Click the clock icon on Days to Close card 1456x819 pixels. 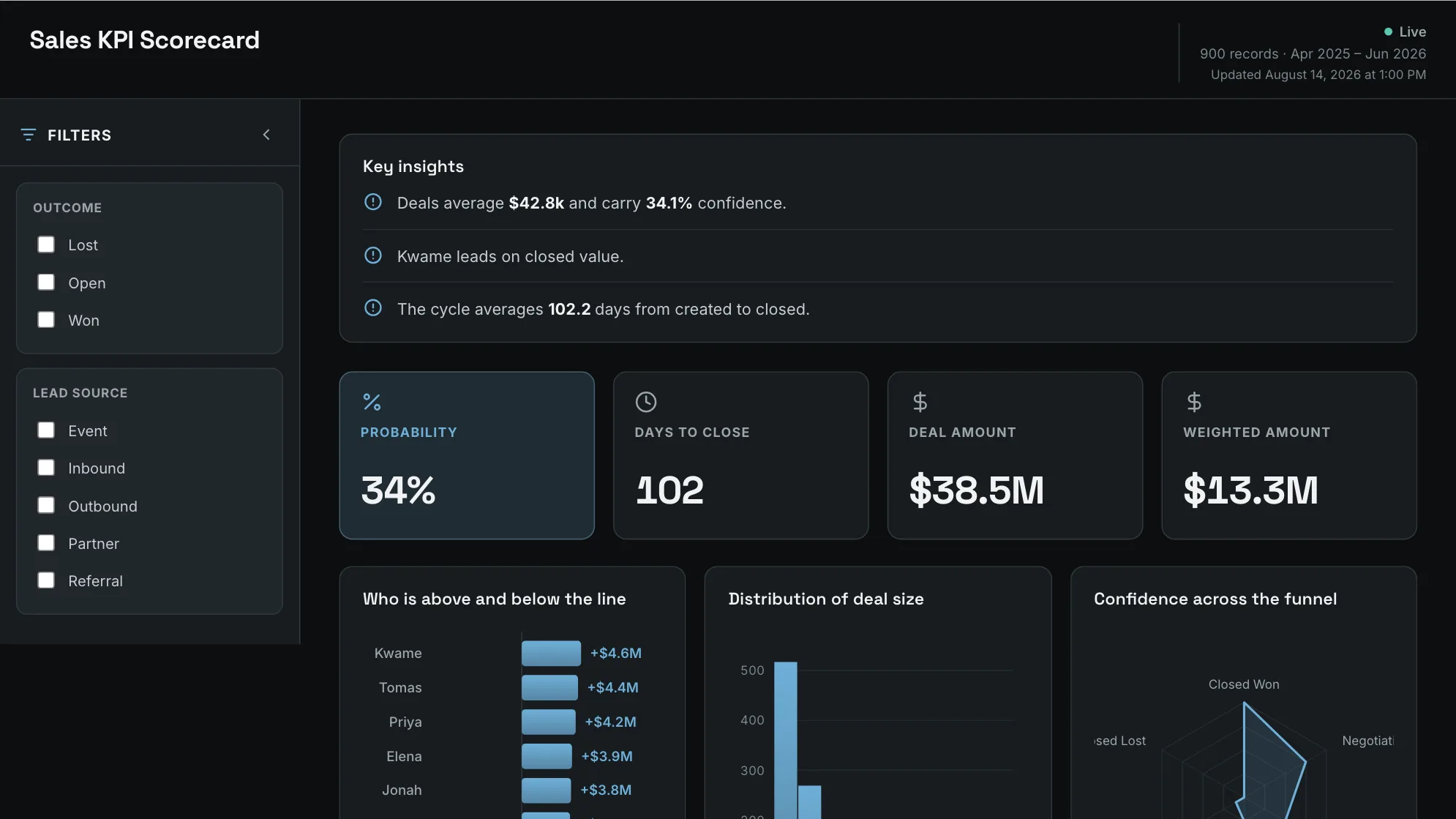[x=646, y=402]
